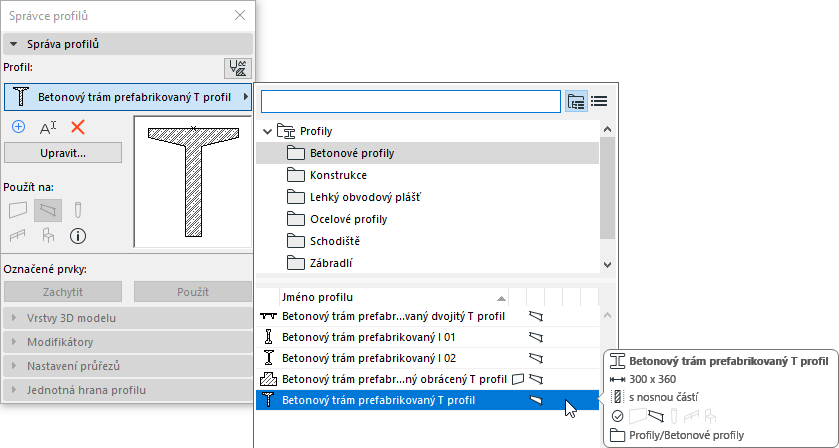839x448 pixels.
Task: Click wall usage icon in obrácený T row
Action: (x=517, y=379)
